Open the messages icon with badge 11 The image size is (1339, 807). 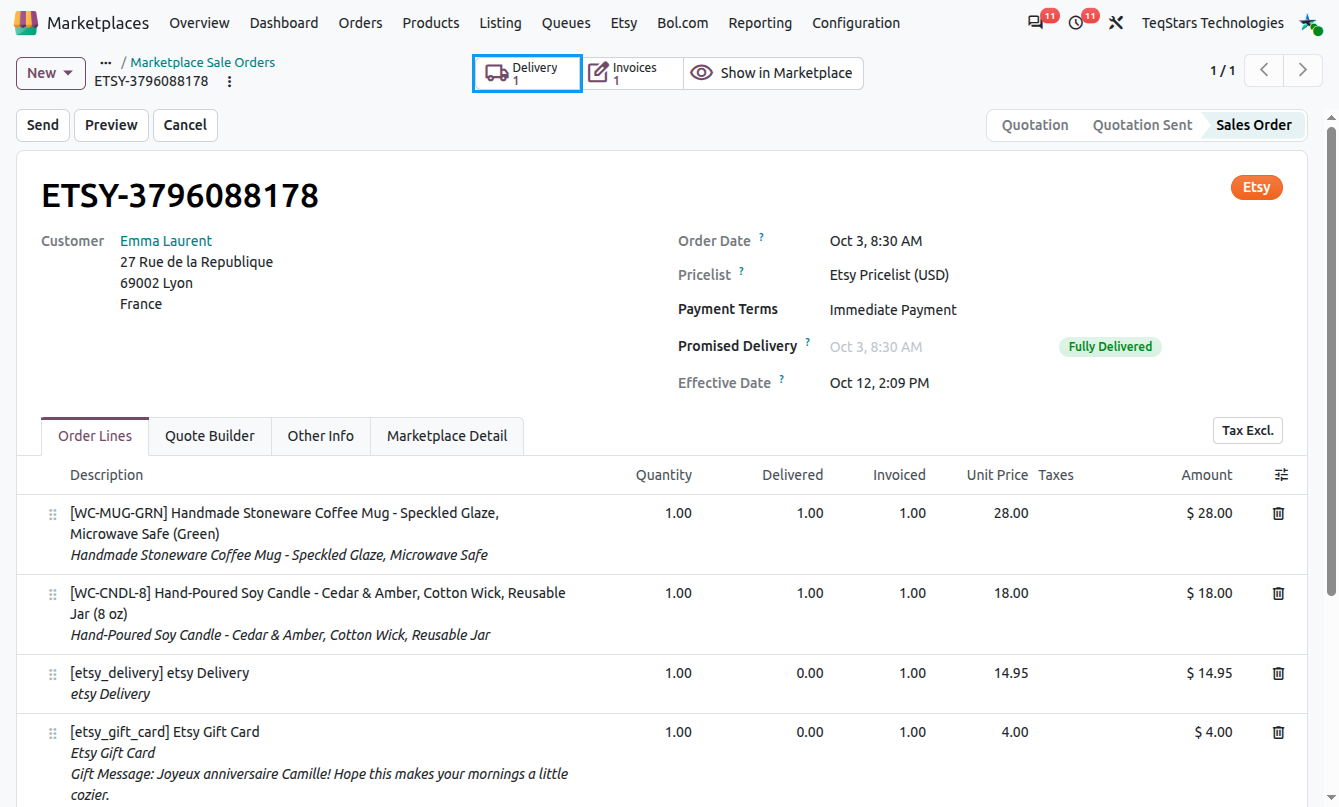(x=1035, y=22)
